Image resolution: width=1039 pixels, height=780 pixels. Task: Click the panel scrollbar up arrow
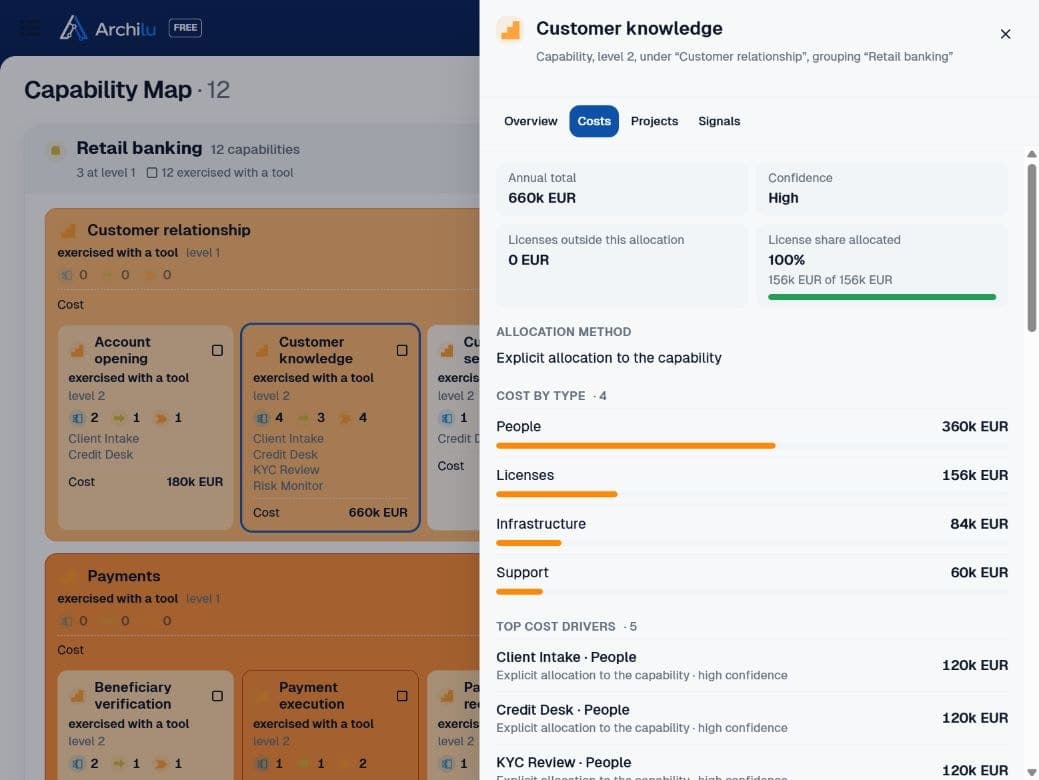(x=1032, y=154)
